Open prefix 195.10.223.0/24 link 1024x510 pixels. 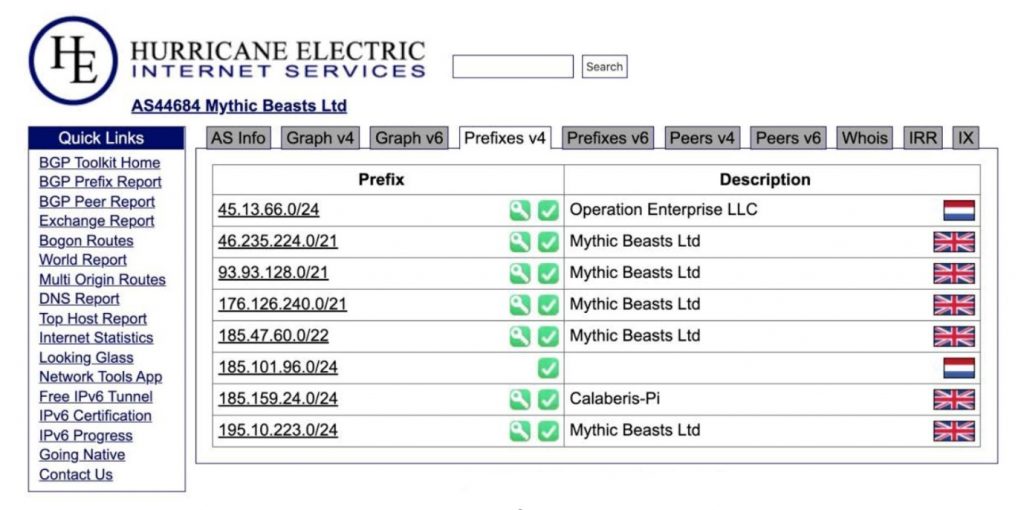coord(278,430)
